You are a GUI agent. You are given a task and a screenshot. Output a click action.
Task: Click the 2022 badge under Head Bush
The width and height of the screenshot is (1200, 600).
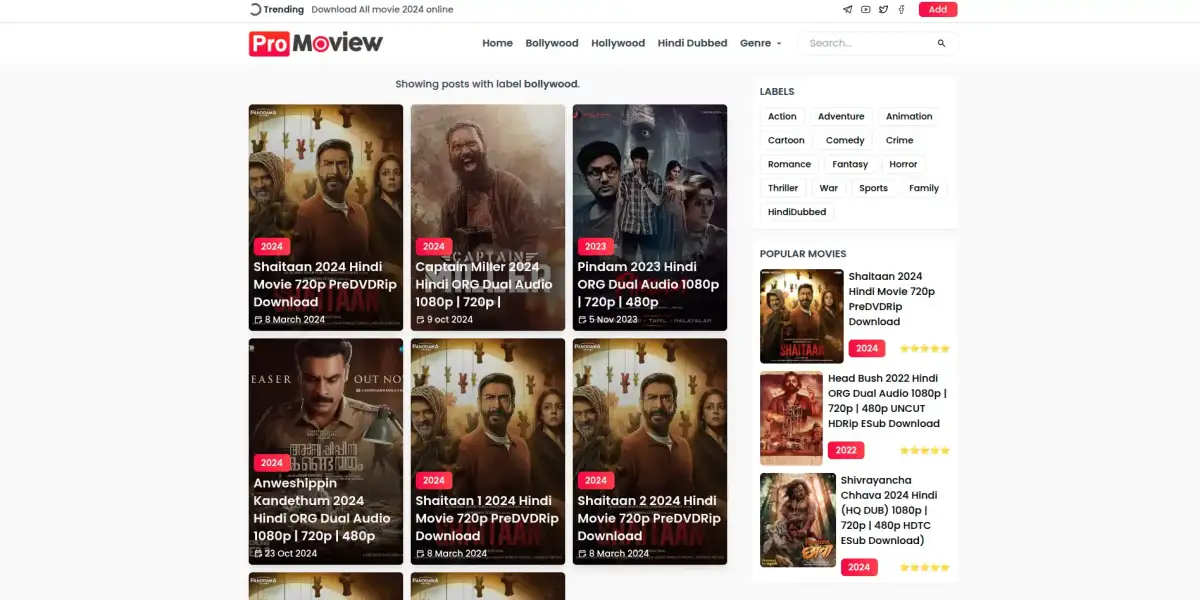coord(846,450)
